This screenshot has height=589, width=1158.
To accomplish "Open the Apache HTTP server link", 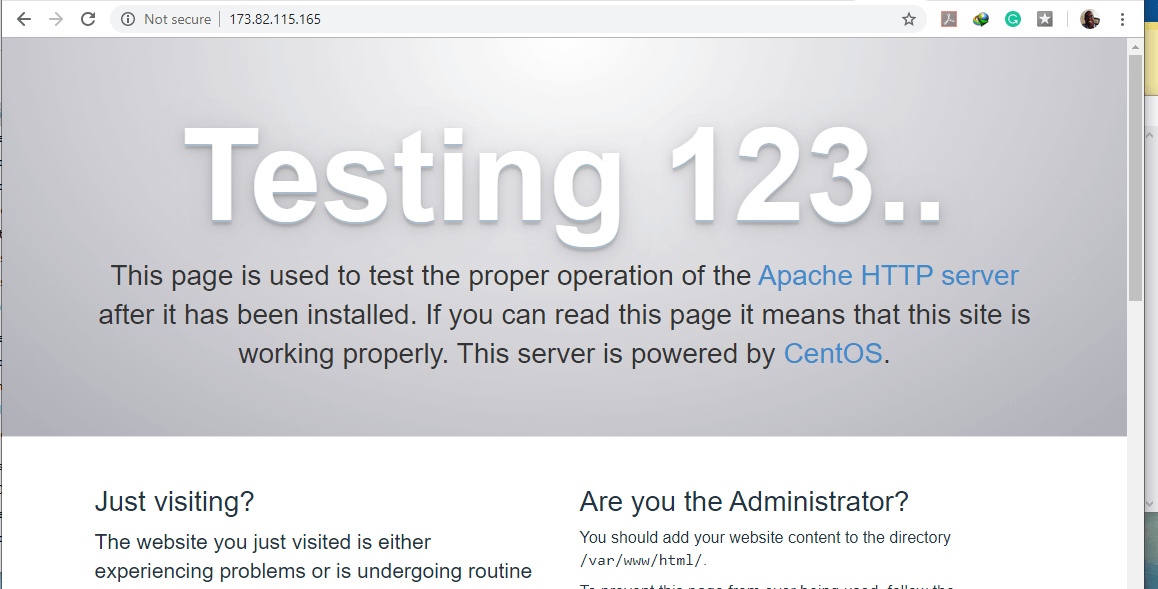I will pos(888,276).
